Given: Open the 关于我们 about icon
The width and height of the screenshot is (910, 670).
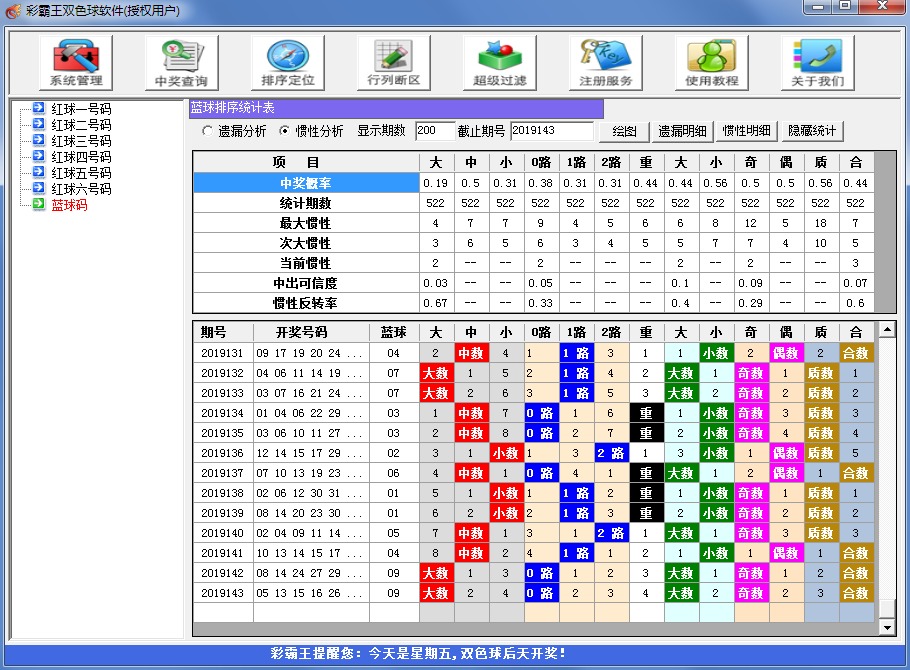Looking at the screenshot, I should click(x=818, y=61).
